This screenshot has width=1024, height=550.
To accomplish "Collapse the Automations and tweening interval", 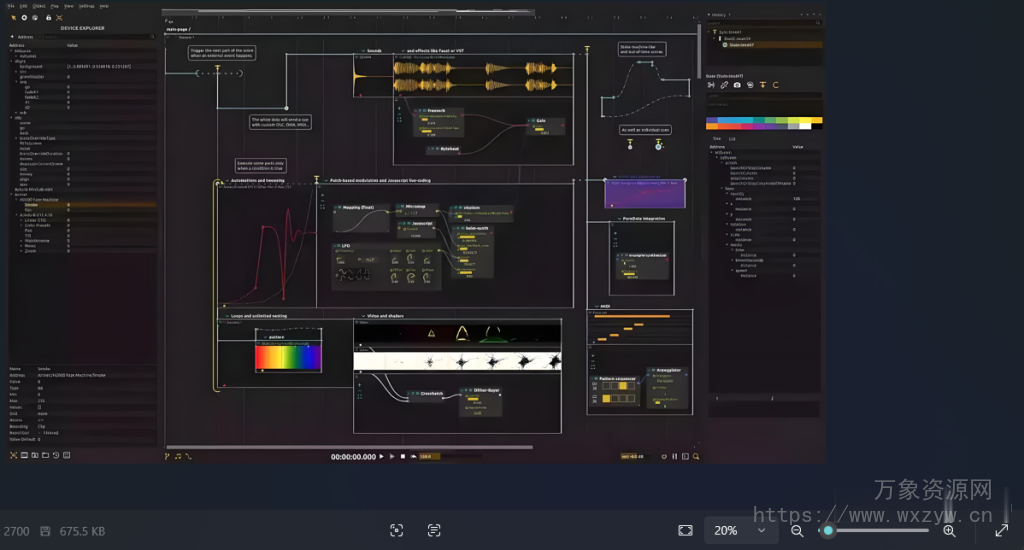I will [227, 180].
